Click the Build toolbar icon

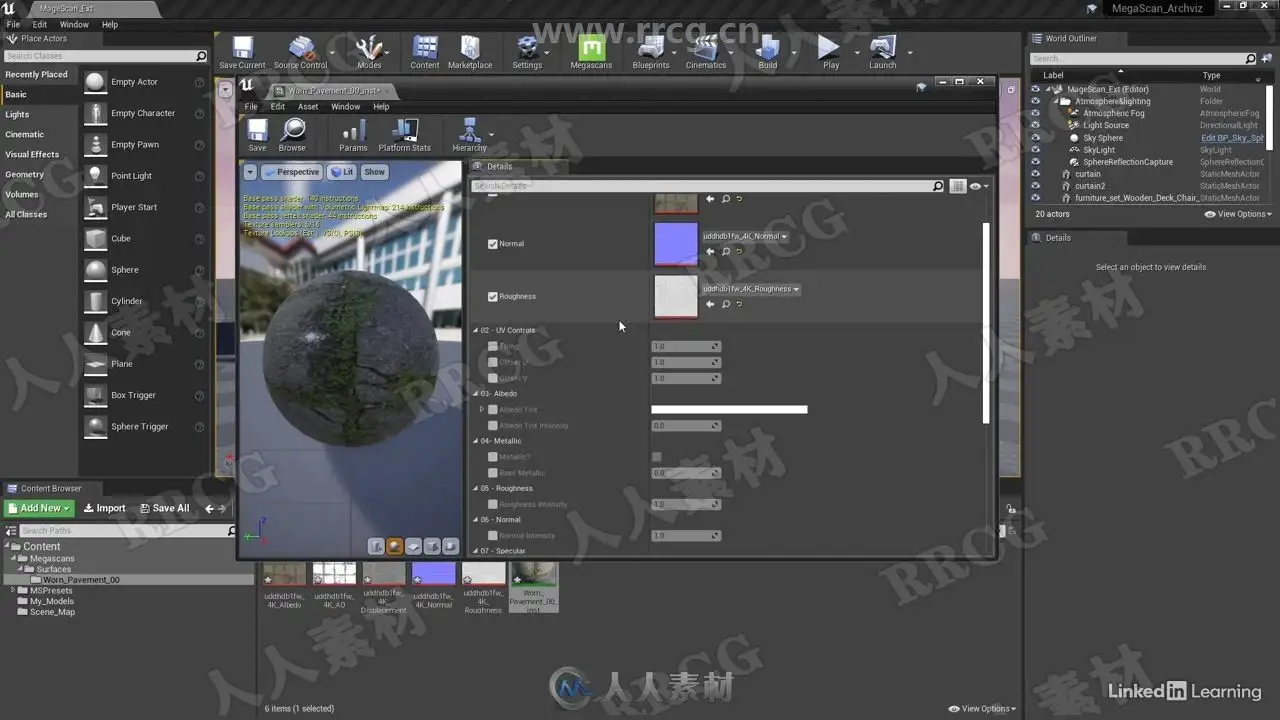pos(767,53)
